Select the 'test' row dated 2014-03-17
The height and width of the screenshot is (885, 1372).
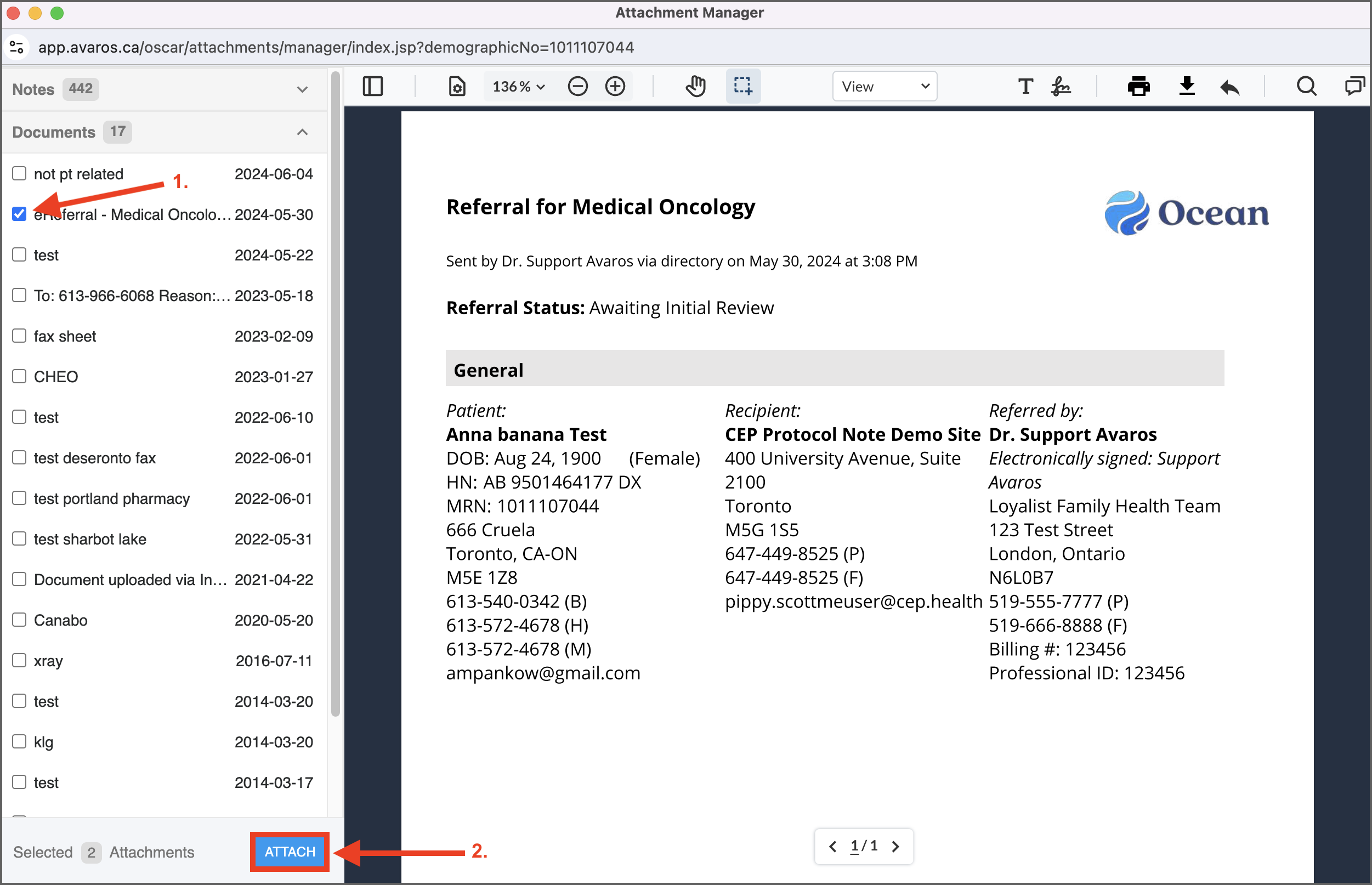(165, 782)
